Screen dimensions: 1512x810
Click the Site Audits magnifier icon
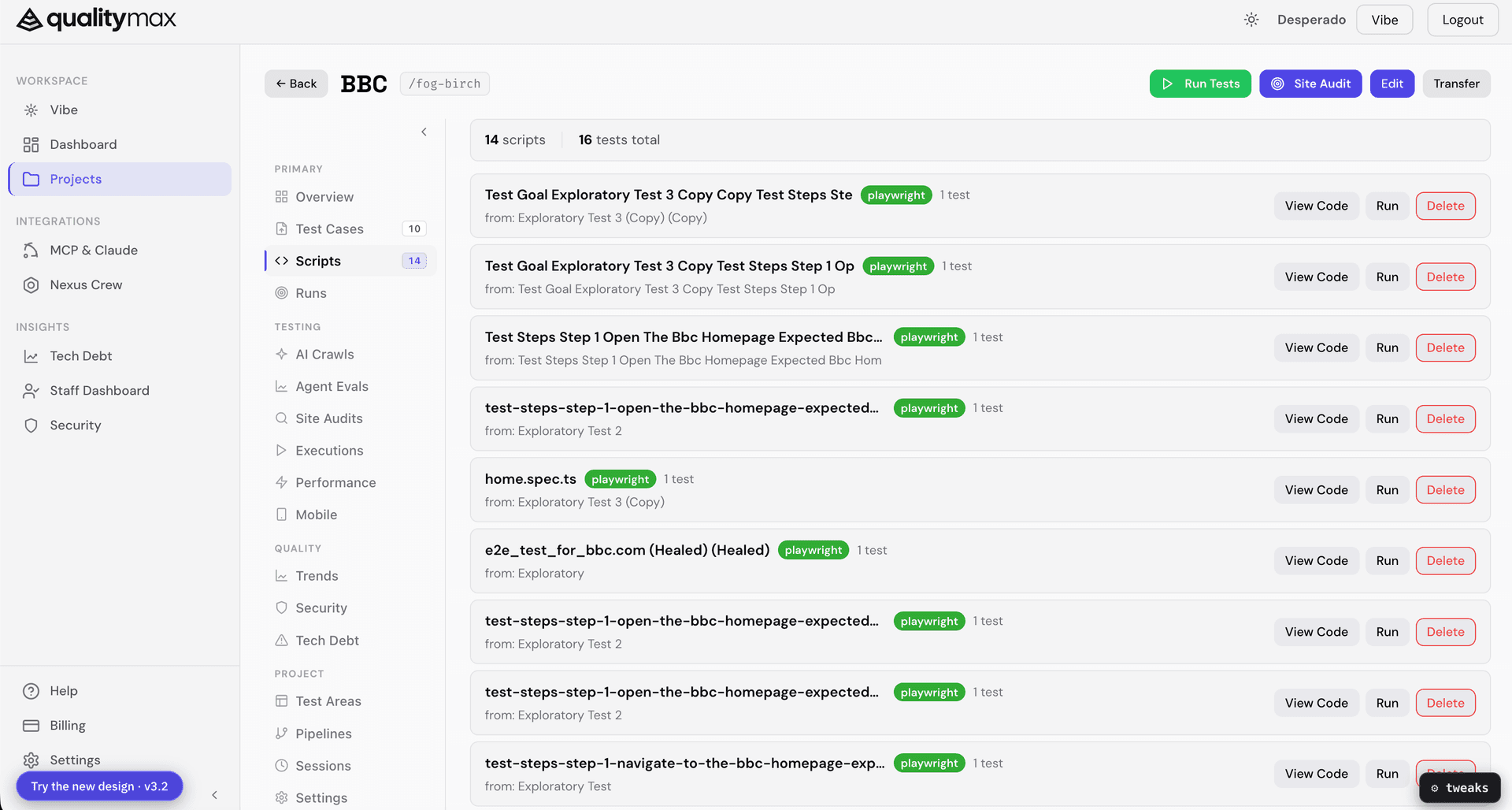coord(281,418)
